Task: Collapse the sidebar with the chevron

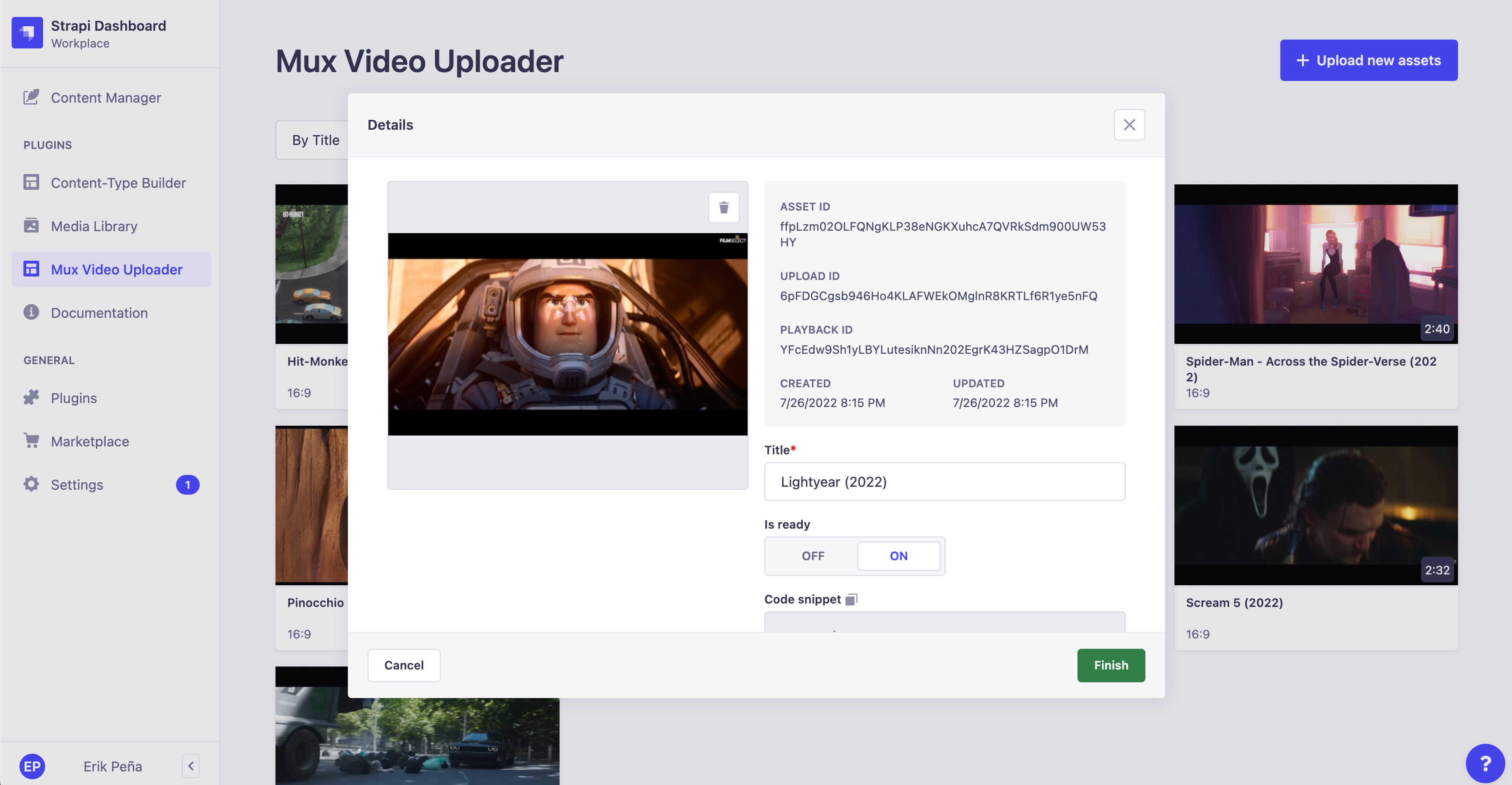Action: 191,766
